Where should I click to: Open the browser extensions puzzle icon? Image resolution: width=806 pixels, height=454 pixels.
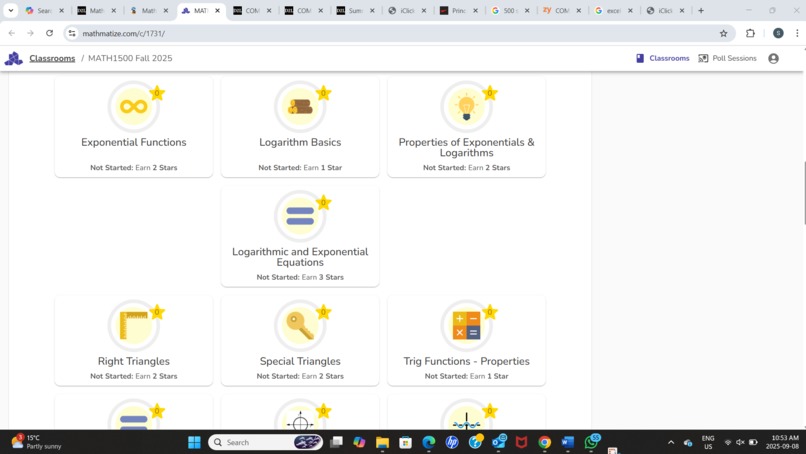coord(750,33)
